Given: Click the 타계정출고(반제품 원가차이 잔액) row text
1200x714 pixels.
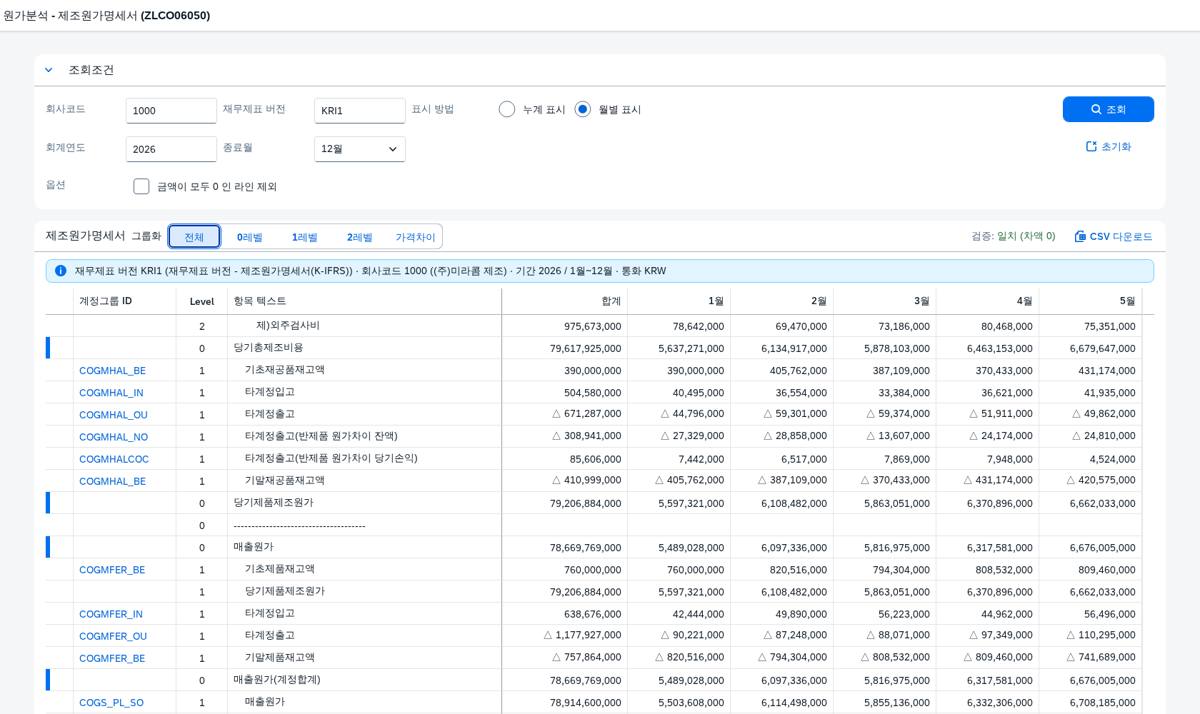Looking at the screenshot, I should pyautogui.click(x=321, y=437).
